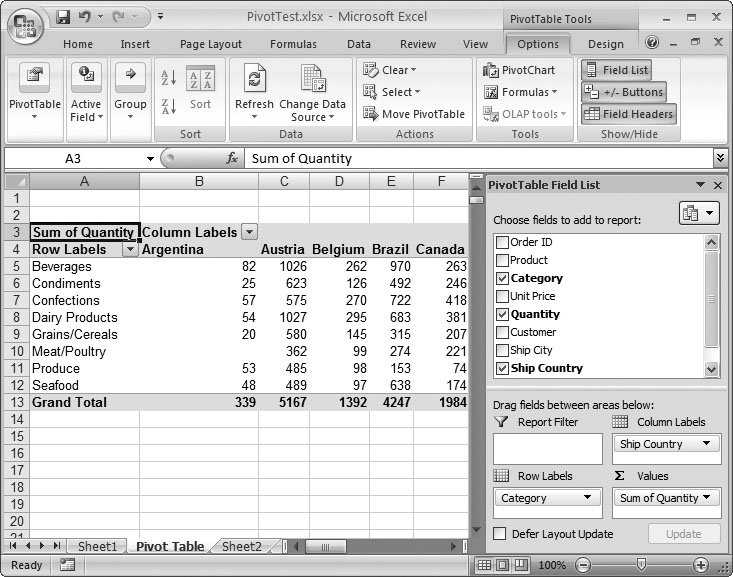Click the Save icon in Quick Access toolbar
The width and height of the screenshot is (733, 577).
click(x=63, y=17)
